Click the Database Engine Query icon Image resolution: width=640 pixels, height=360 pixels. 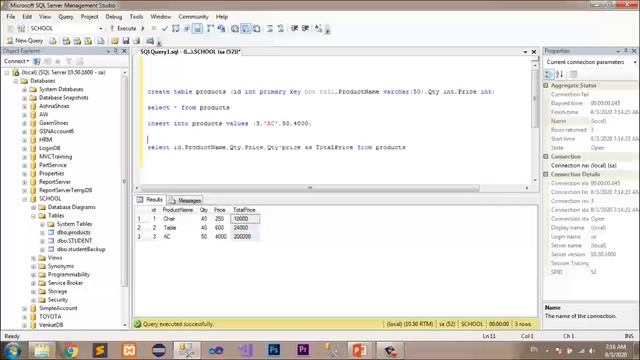click(x=53, y=41)
